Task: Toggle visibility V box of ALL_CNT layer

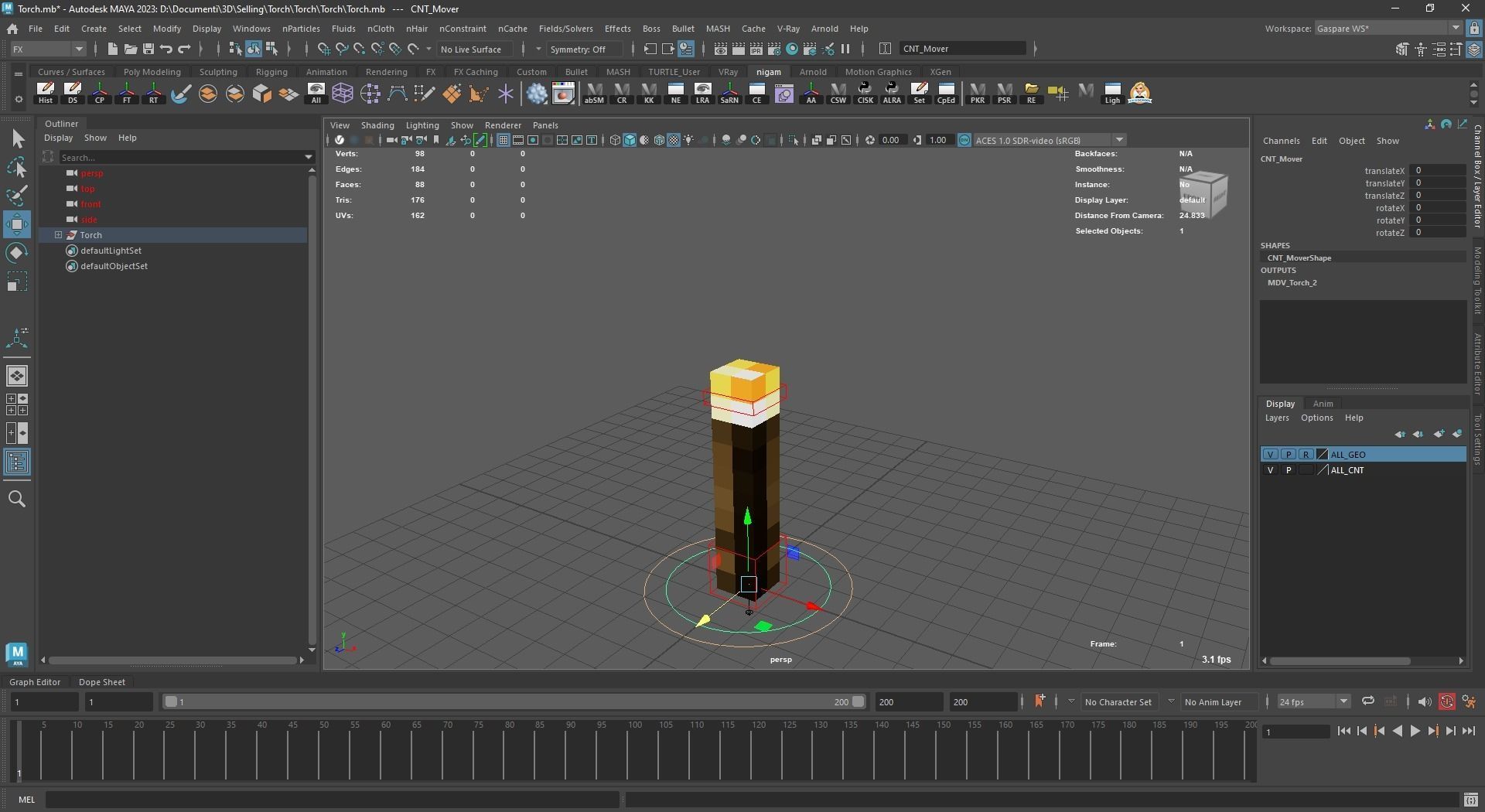Action: (x=1270, y=470)
